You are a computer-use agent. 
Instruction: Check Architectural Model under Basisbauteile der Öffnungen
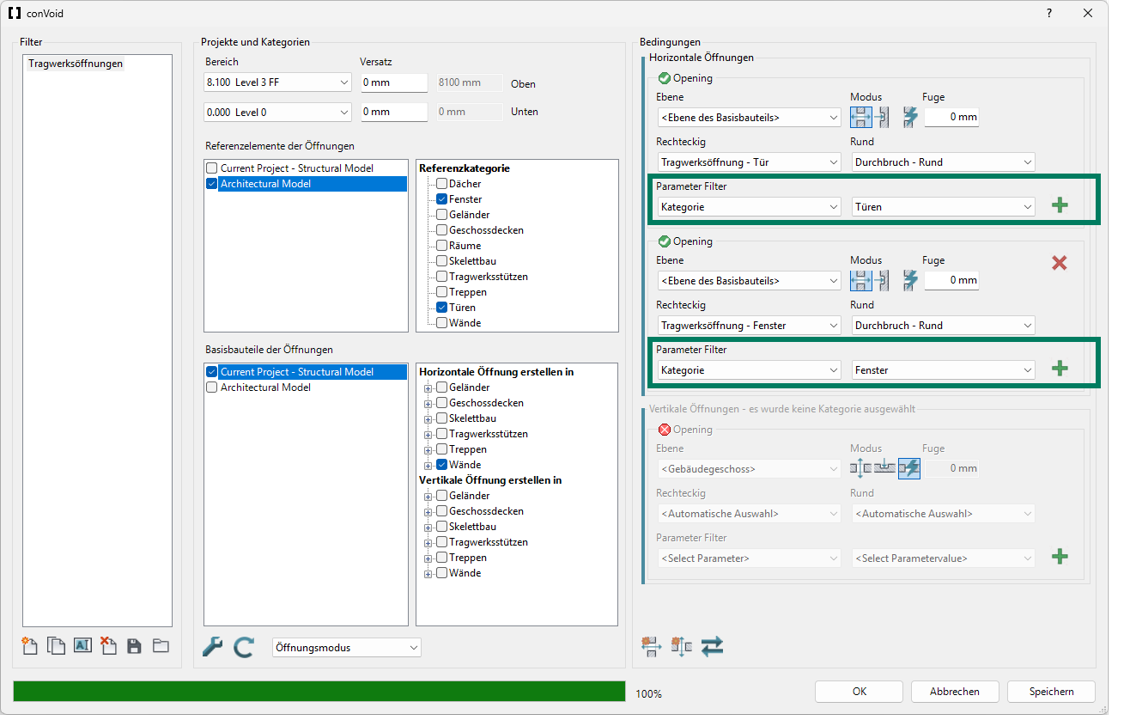tap(212, 387)
